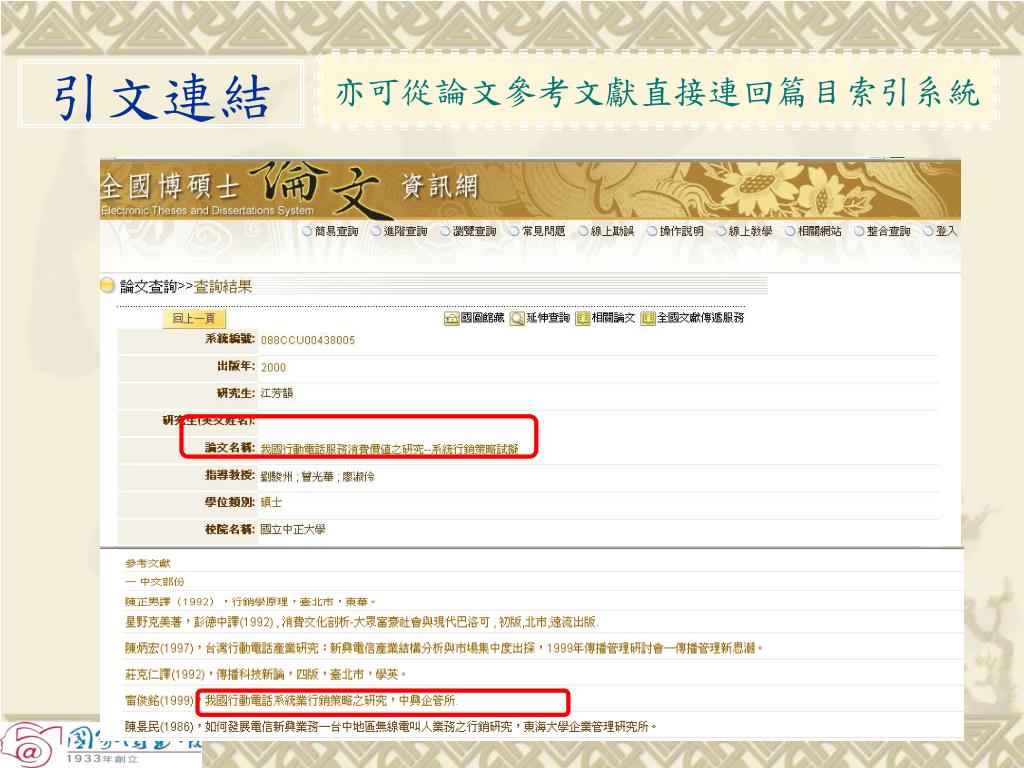This screenshot has width=1024, height=768.
Task: Open the 整合查詢 menu item
Action: pos(889,231)
